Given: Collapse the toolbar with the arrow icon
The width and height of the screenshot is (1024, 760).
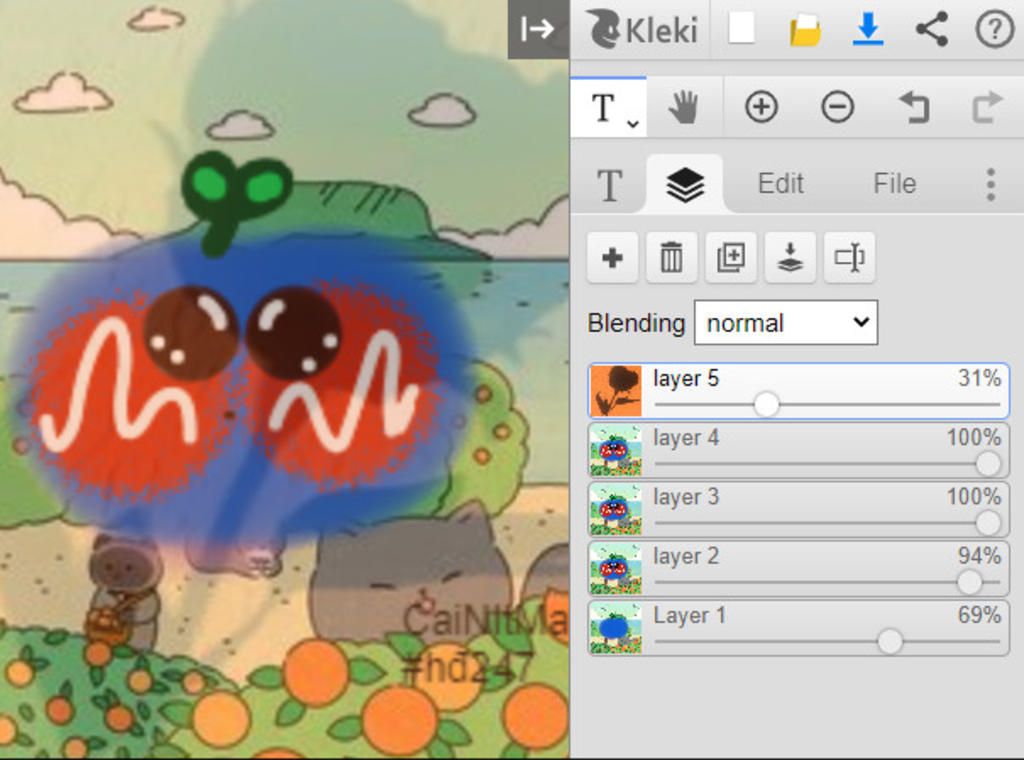Looking at the screenshot, I should click(x=538, y=29).
